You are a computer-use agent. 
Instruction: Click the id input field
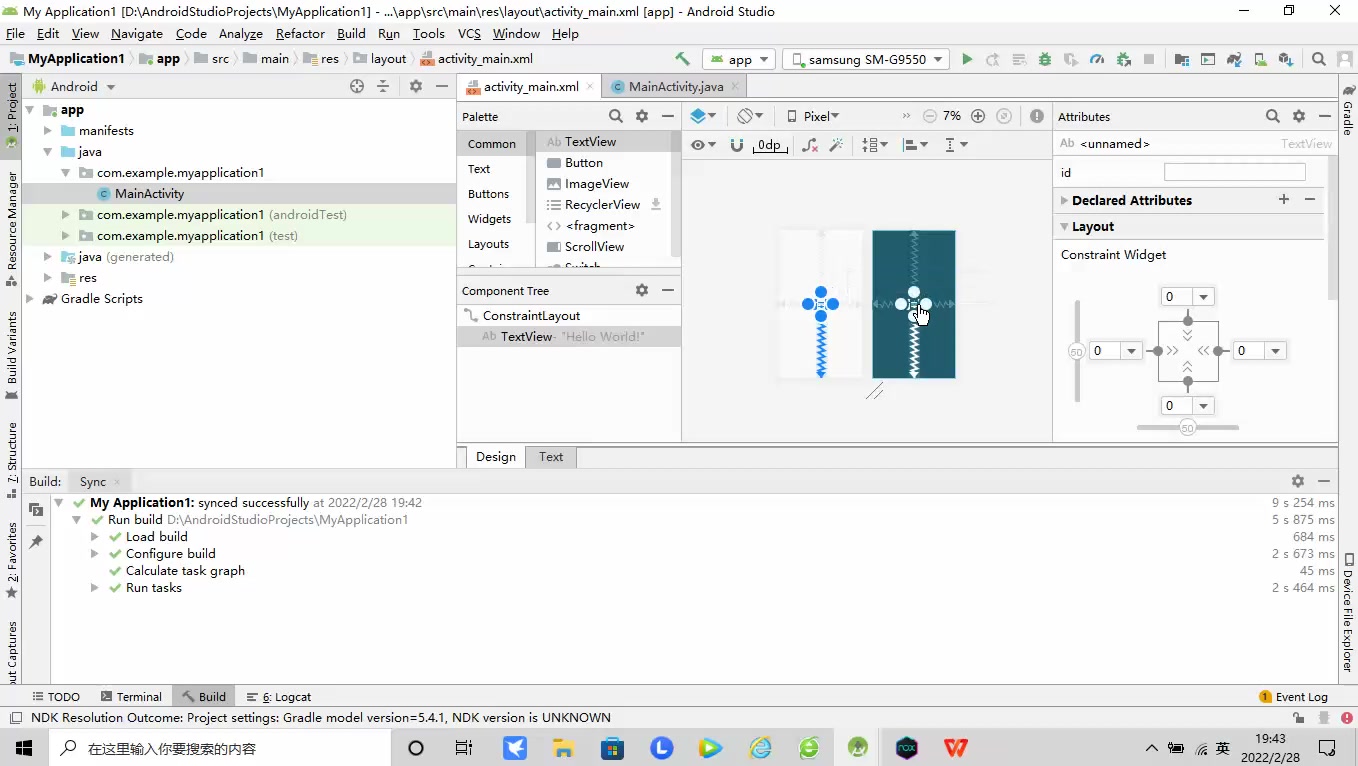point(1234,172)
